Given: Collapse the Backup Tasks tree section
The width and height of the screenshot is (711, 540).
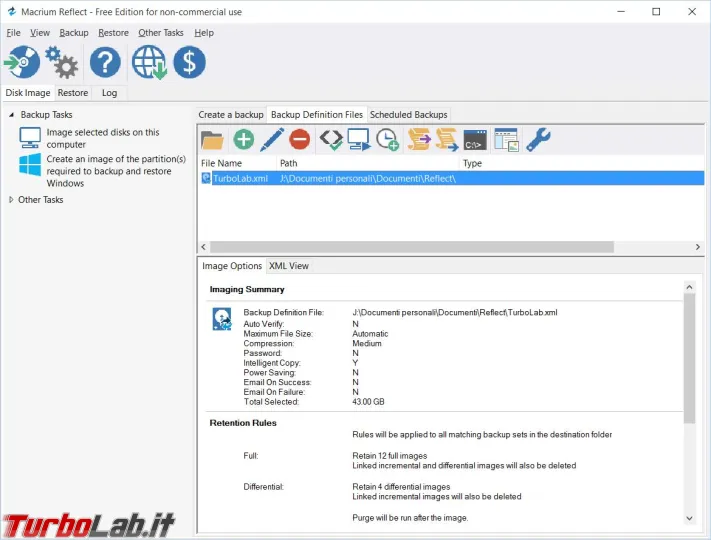Looking at the screenshot, I should pos(12,115).
